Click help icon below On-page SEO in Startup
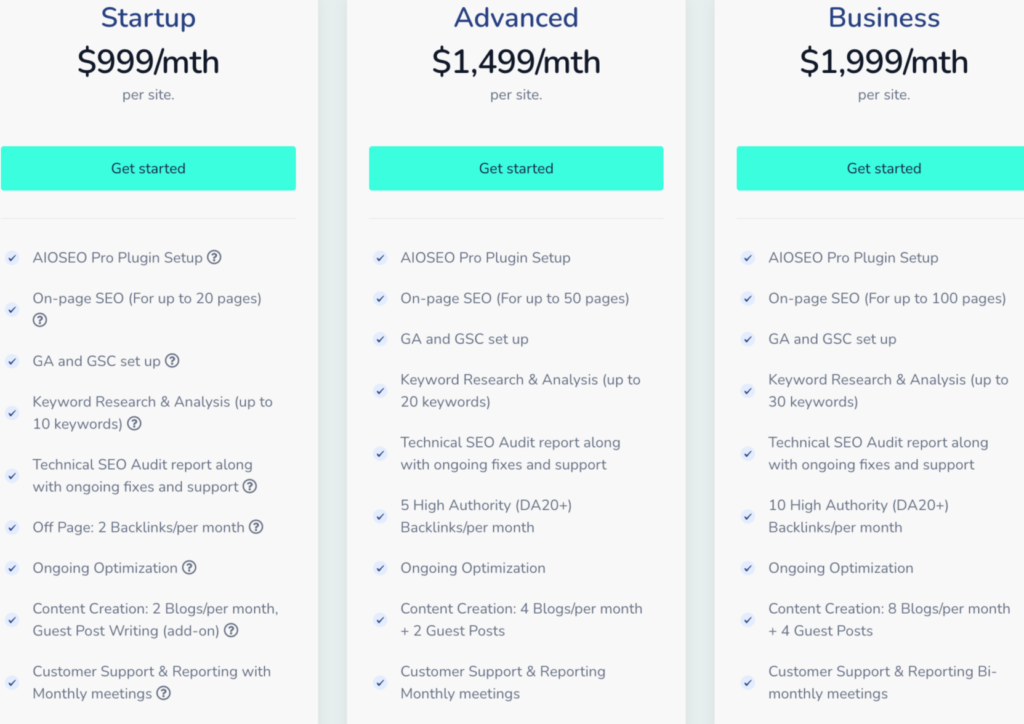The height and width of the screenshot is (724, 1024). [x=40, y=320]
